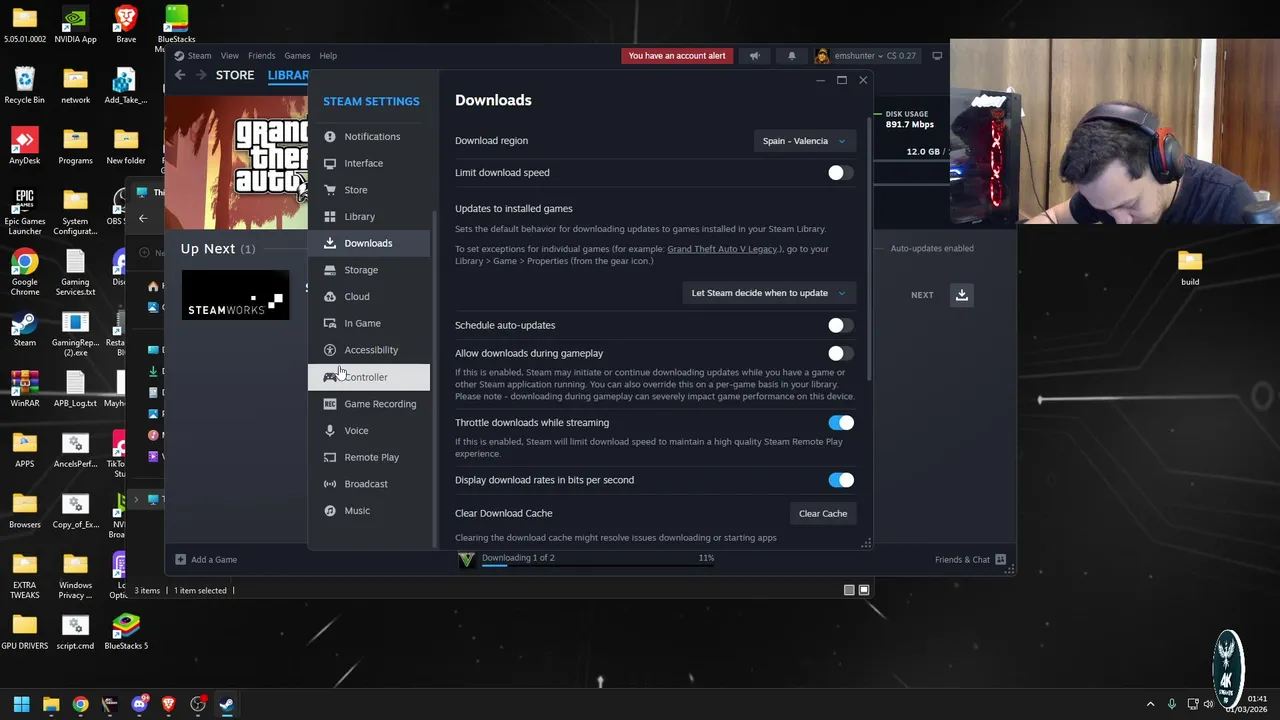
Task: Click the Notifications bell sidebar icon
Action: (330, 137)
